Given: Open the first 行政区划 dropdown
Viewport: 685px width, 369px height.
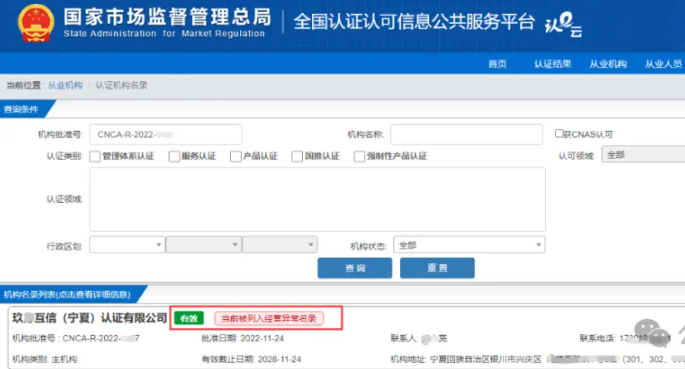Looking at the screenshot, I should pos(127,245).
